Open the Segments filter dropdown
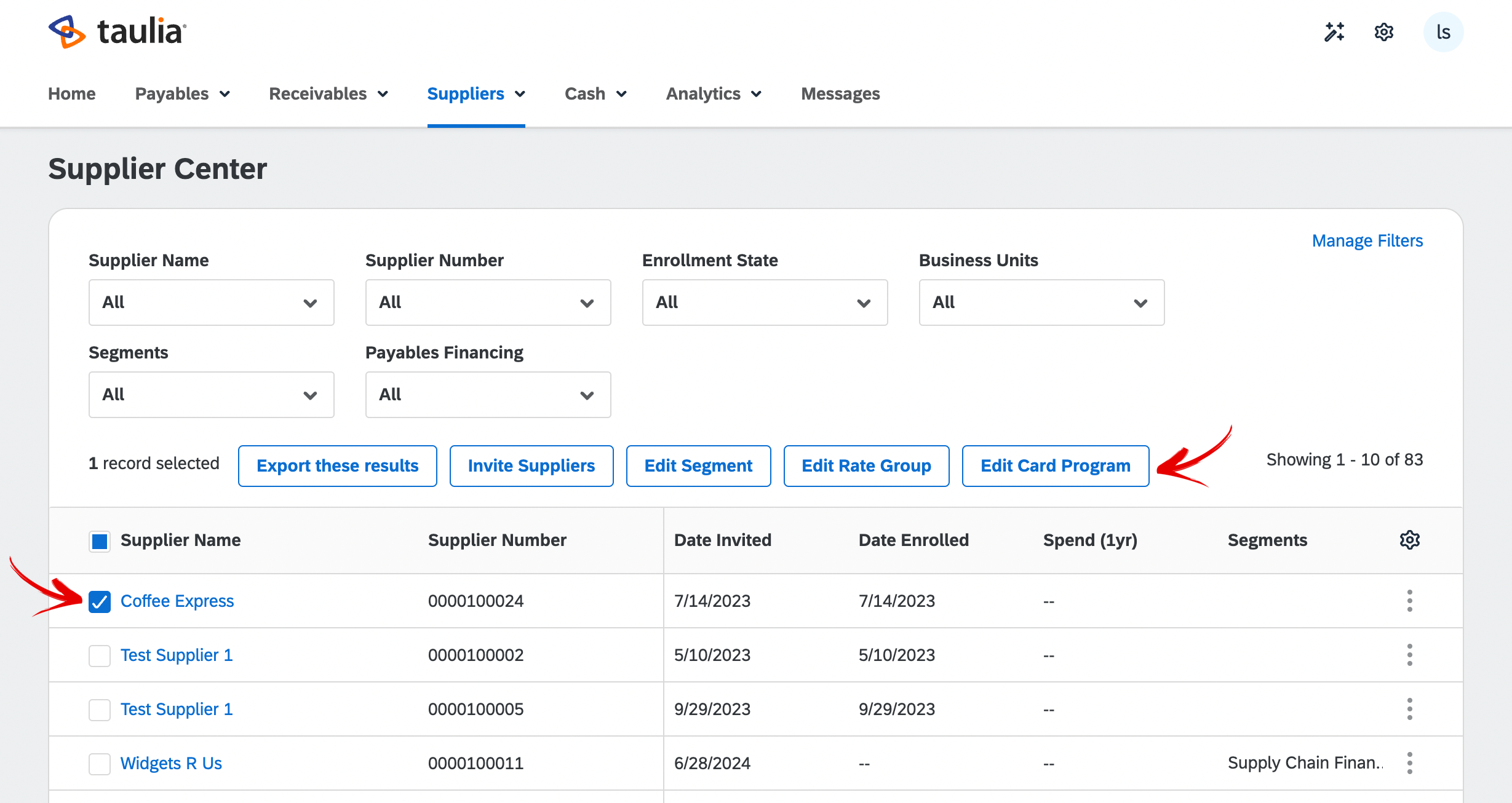Image resolution: width=1512 pixels, height=803 pixels. (x=211, y=395)
